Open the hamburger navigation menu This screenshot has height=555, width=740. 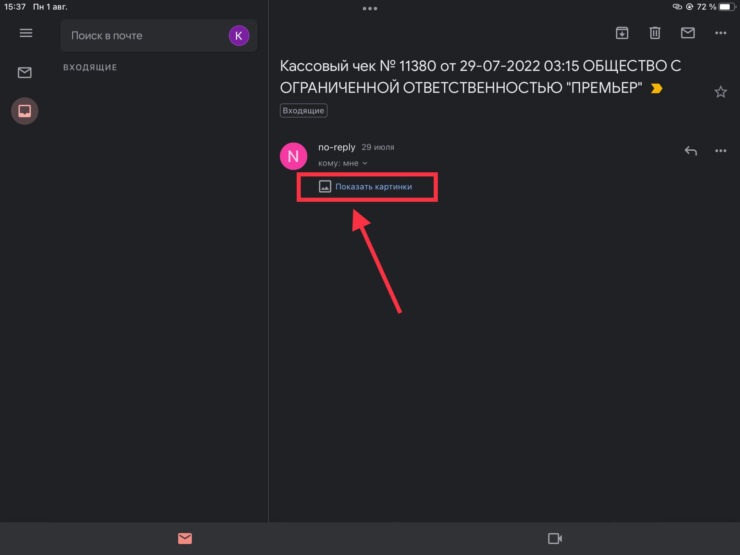click(x=26, y=33)
